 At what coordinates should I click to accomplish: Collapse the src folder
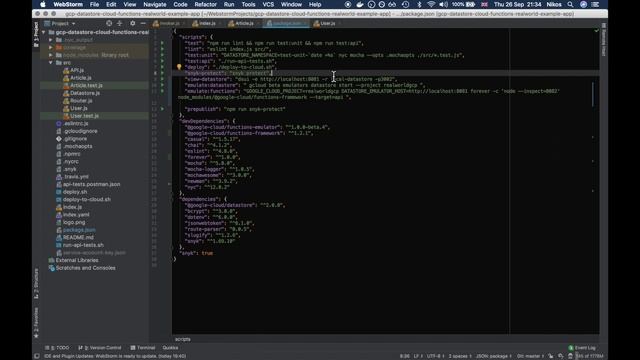tap(51, 62)
